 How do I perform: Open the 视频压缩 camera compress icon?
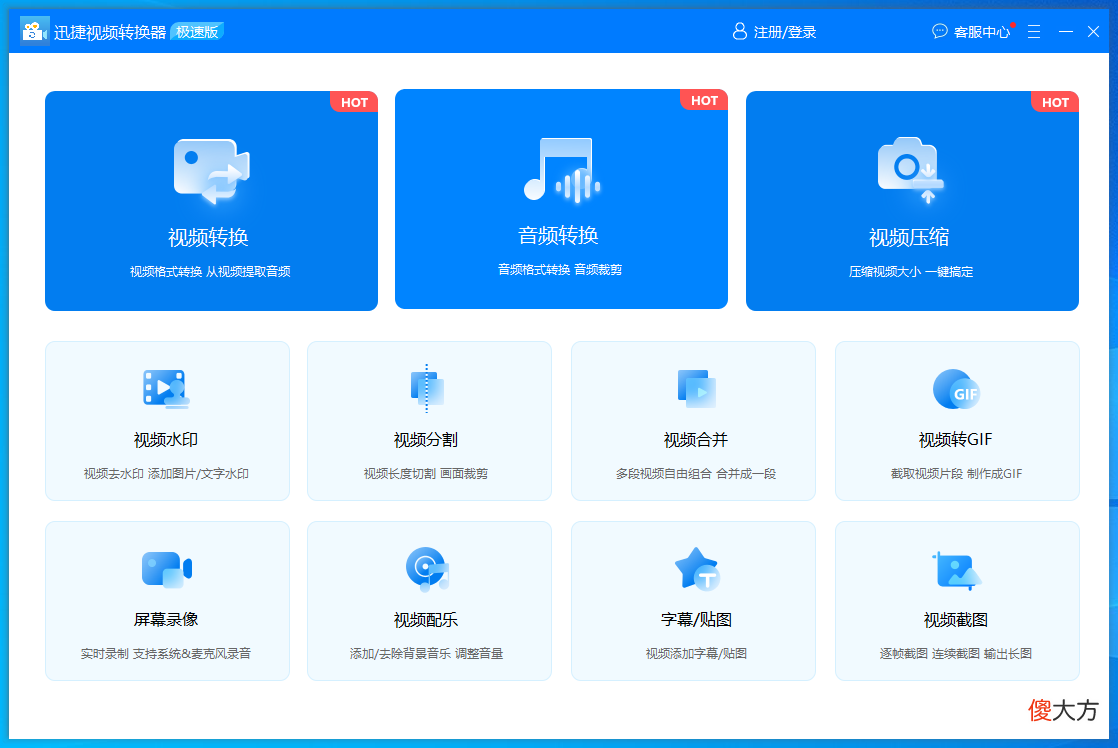pos(911,170)
